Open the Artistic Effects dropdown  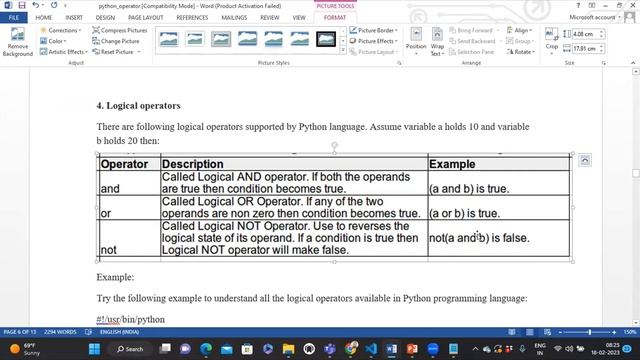click(64, 52)
